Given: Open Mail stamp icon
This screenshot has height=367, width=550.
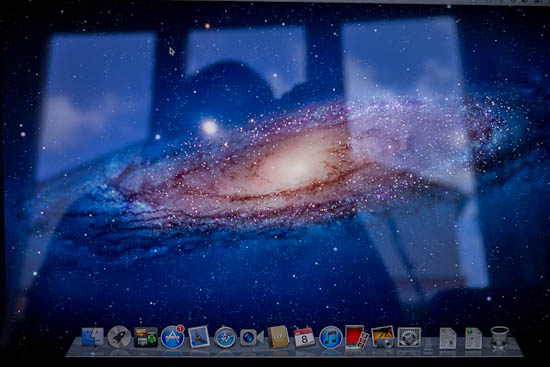Looking at the screenshot, I should (199, 337).
